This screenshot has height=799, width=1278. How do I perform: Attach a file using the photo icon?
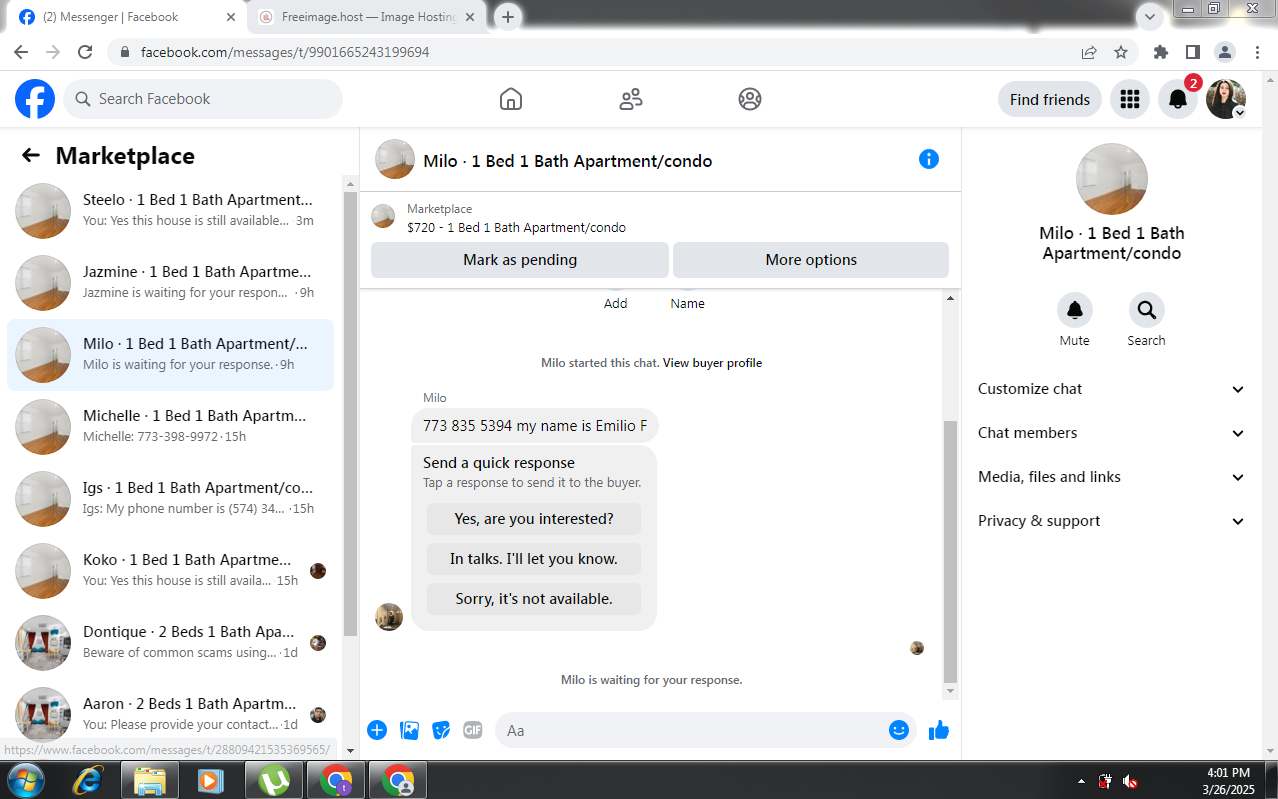tap(409, 730)
